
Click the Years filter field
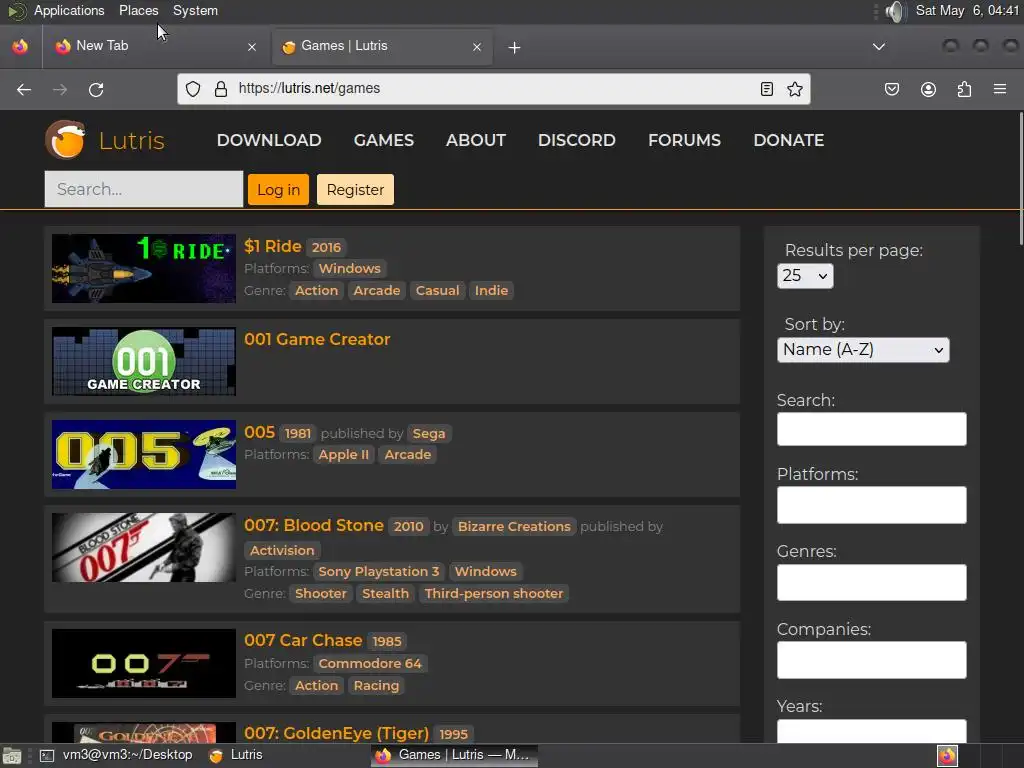click(871, 731)
